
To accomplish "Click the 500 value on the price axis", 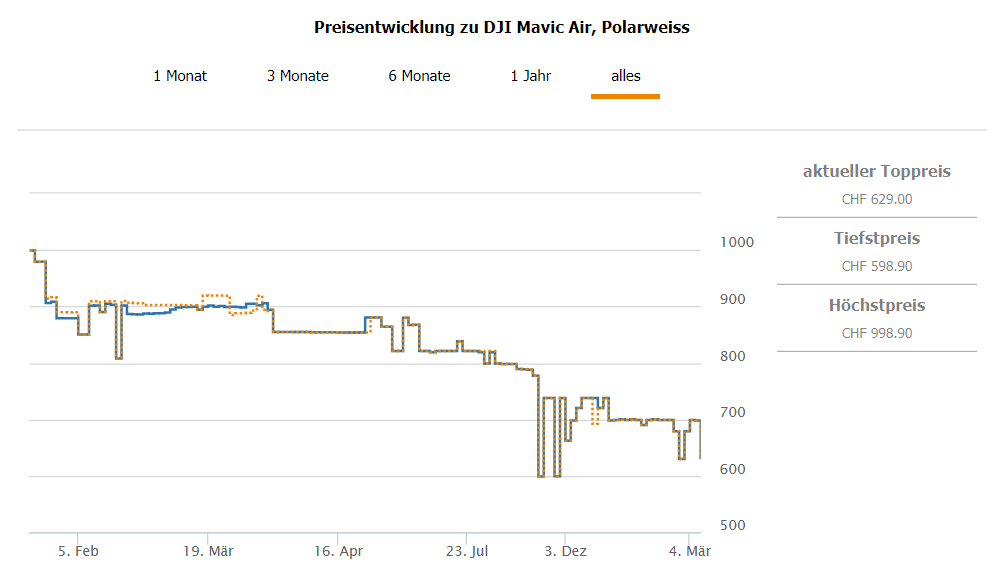I will tap(735, 526).
